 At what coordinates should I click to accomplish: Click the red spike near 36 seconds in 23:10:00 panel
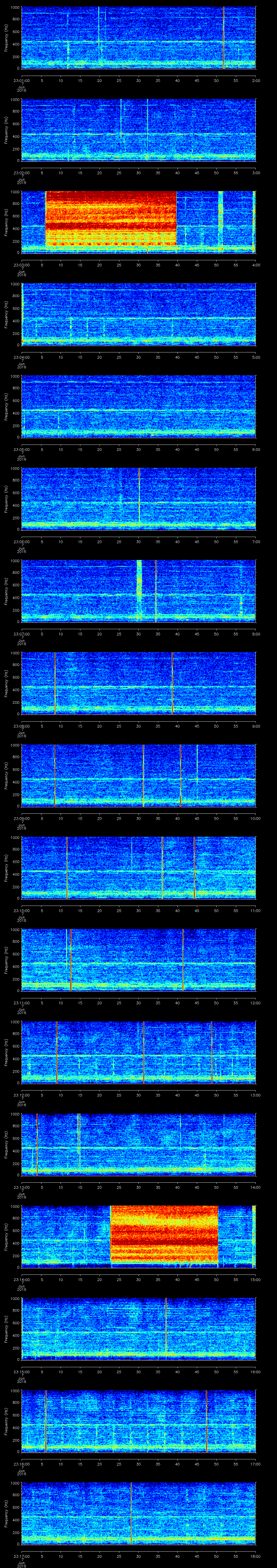pyautogui.click(x=162, y=868)
